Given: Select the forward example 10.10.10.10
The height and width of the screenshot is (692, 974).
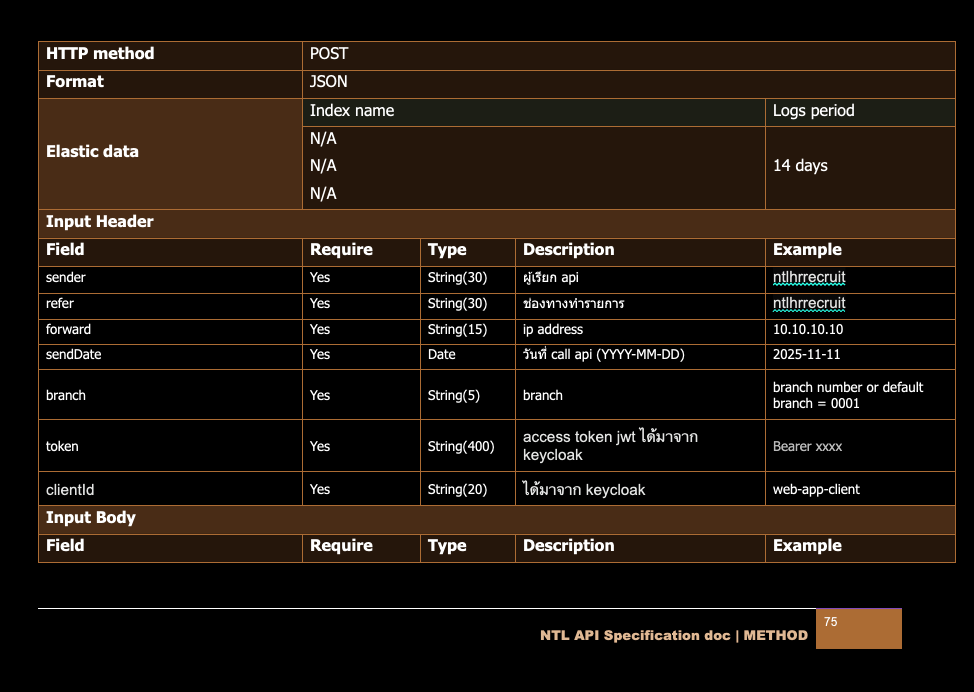Looking at the screenshot, I should tap(807, 330).
